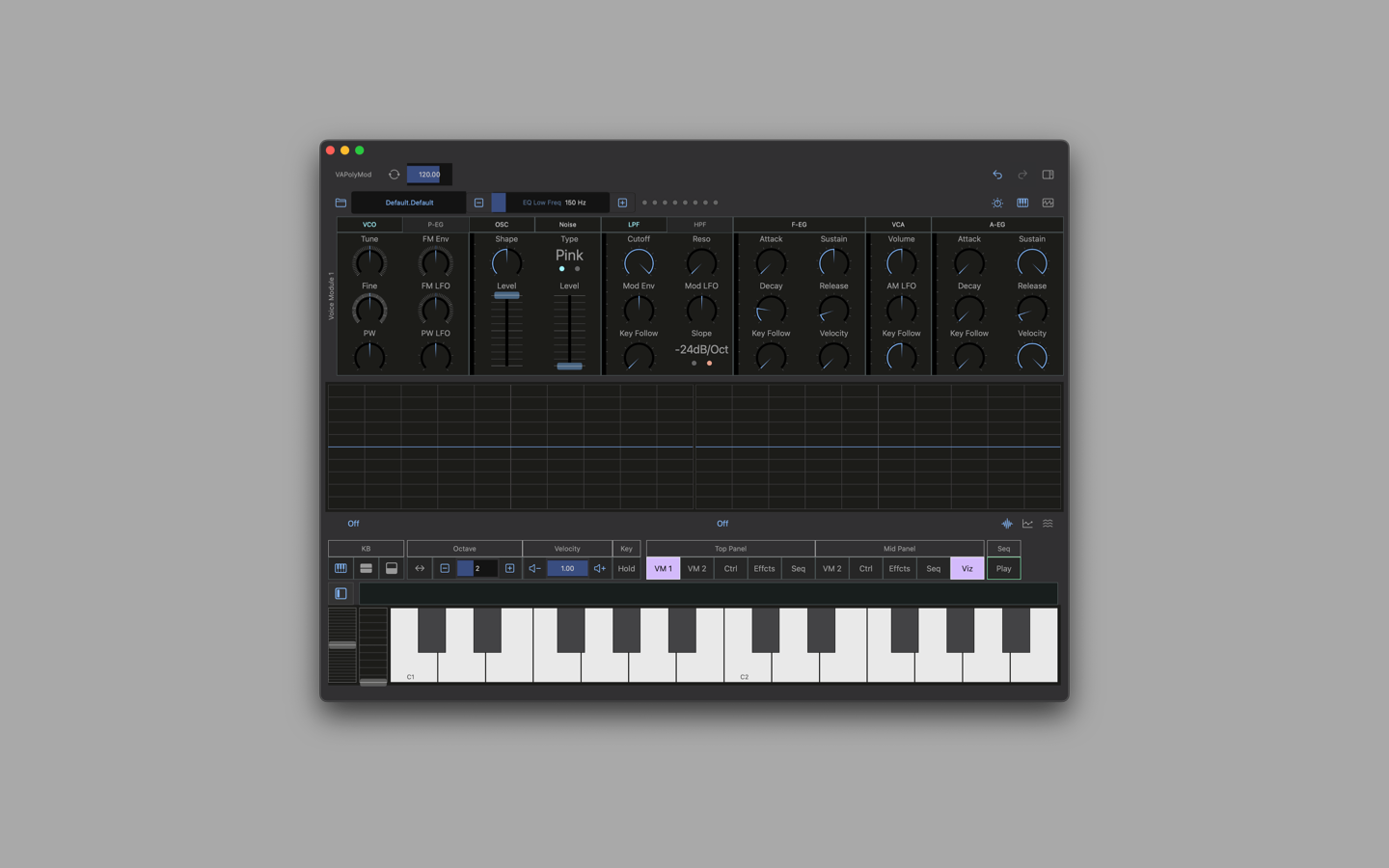1389x868 pixels.
Task: Toggle the Hold key button
Action: coord(626,568)
